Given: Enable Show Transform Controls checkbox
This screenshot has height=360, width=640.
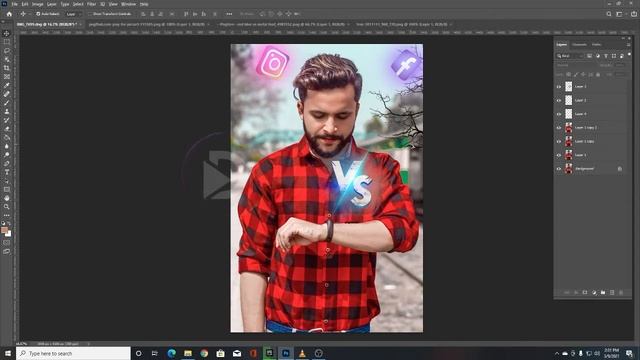Looking at the screenshot, I should 91,14.
